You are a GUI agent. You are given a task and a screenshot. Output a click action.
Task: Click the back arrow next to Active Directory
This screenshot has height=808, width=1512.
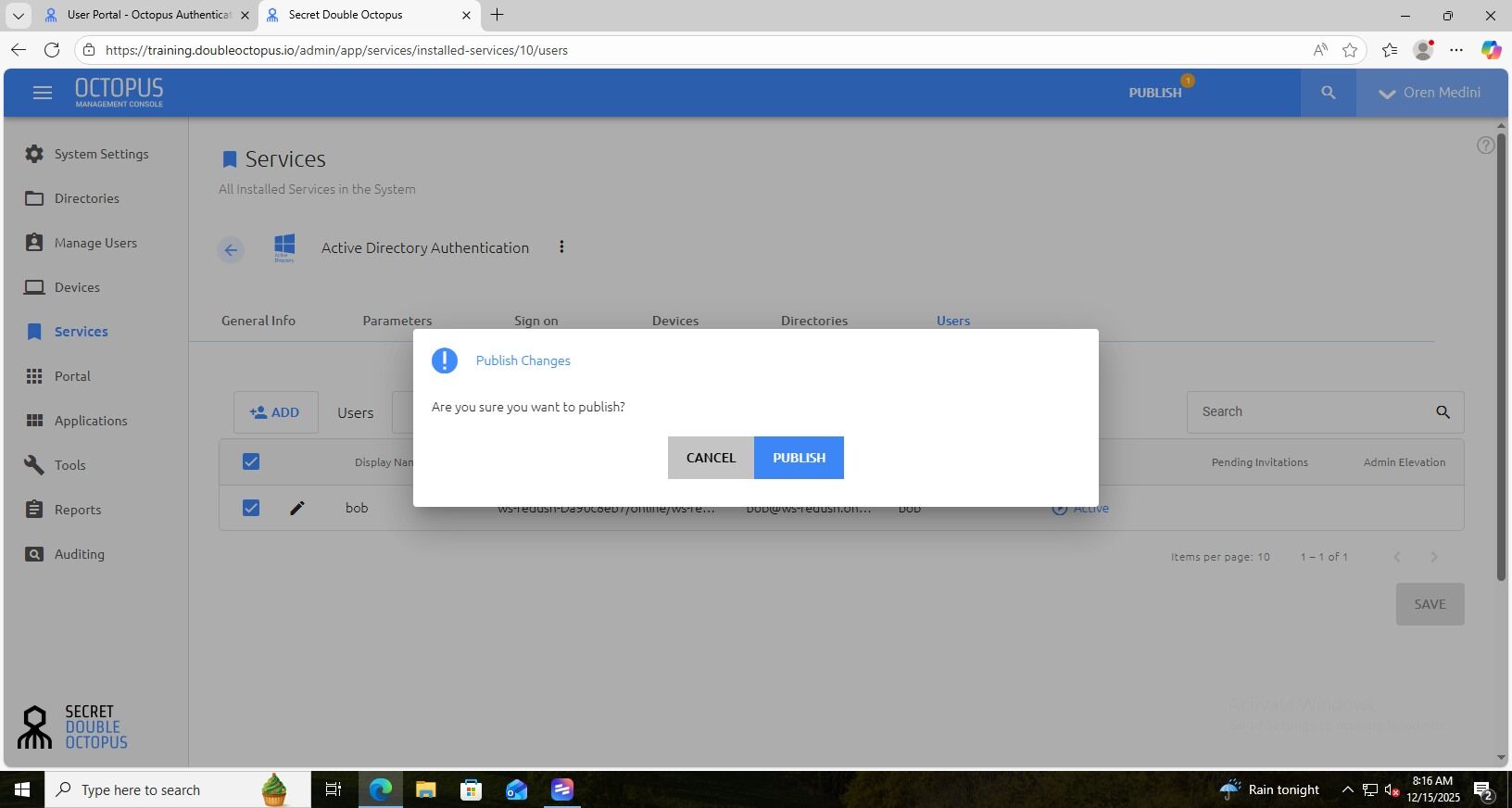tap(231, 250)
